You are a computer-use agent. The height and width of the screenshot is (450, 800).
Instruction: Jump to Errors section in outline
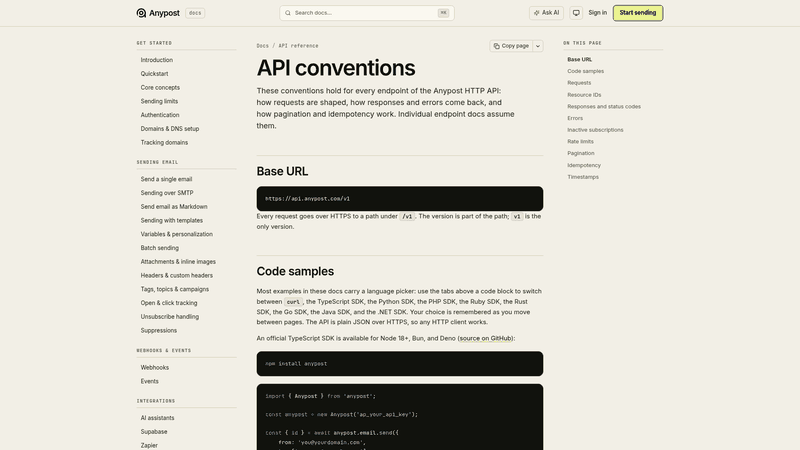[x=575, y=118]
